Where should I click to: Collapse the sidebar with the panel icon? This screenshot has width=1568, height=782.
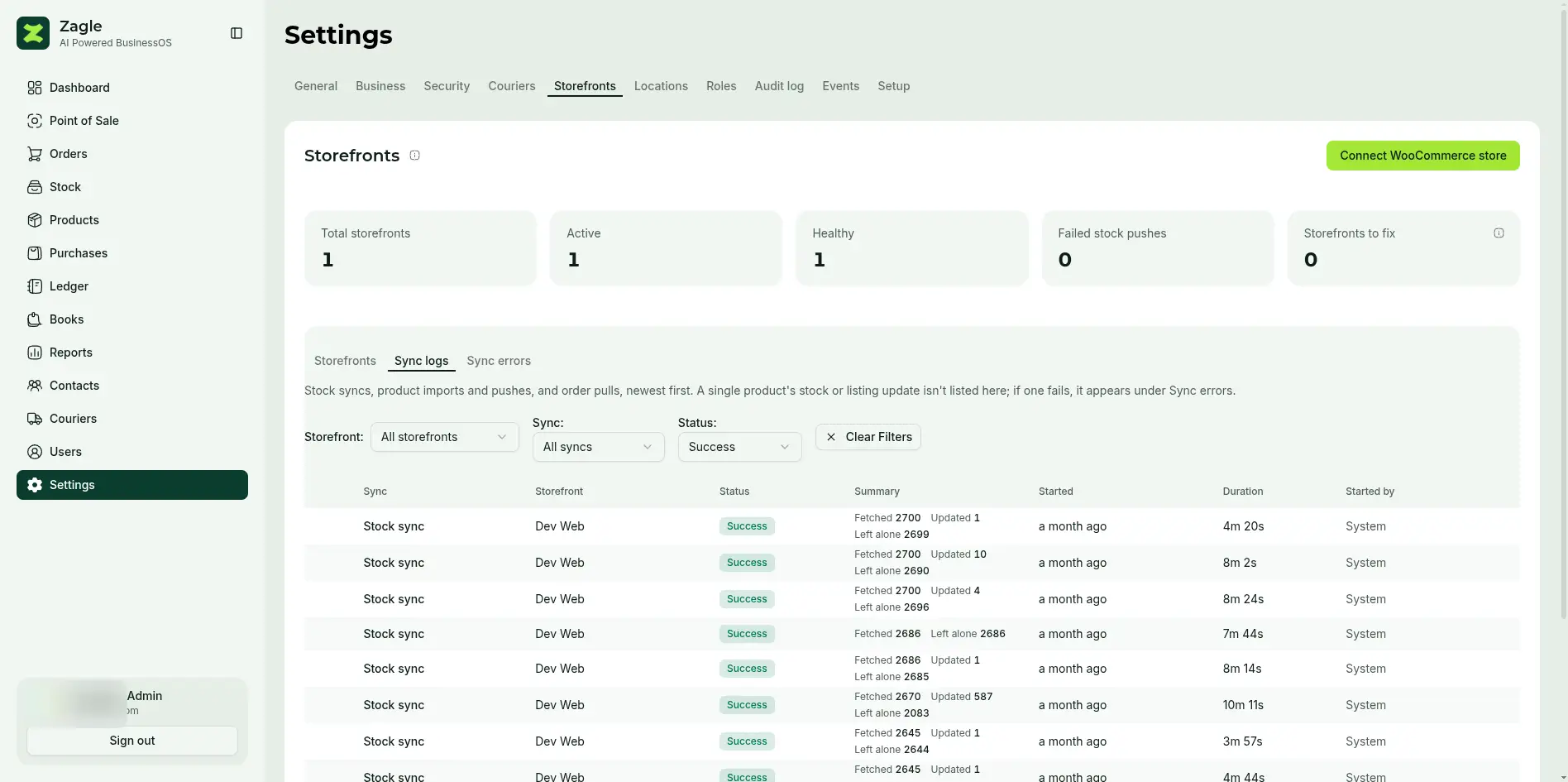point(237,33)
